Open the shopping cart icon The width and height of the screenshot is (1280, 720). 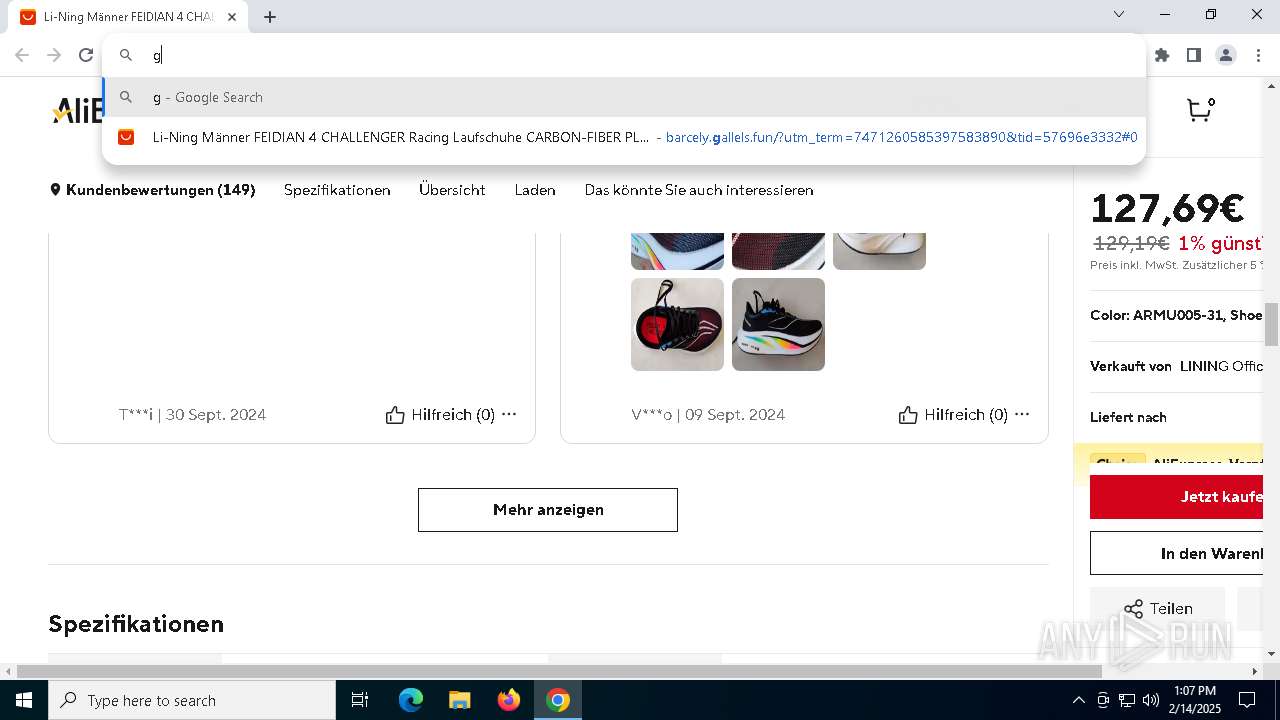coord(1200,109)
